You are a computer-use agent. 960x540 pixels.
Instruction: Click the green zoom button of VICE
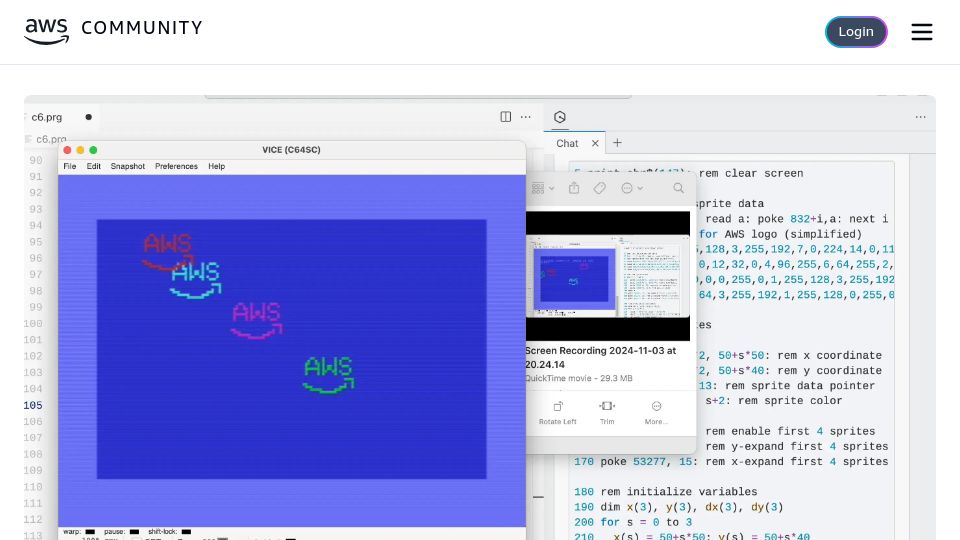pyautogui.click(x=93, y=150)
